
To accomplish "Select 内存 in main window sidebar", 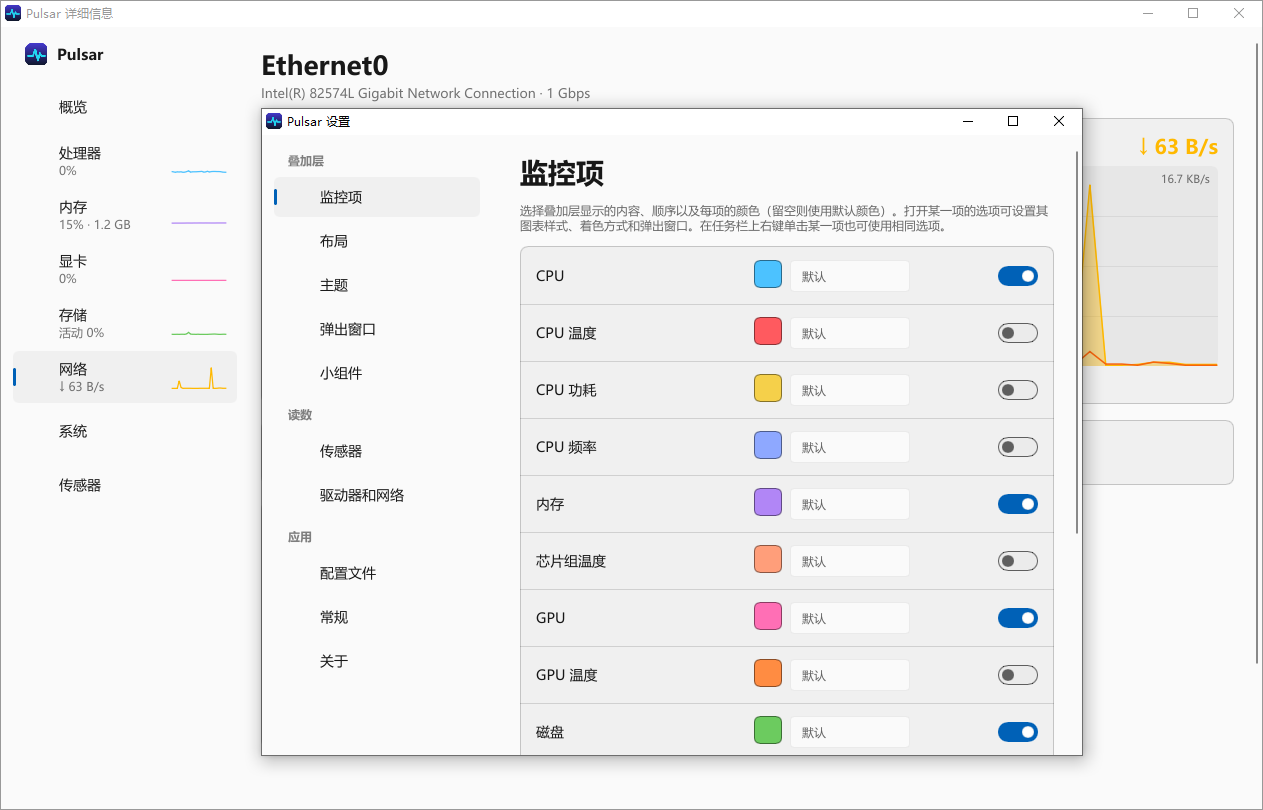I will 125,215.
